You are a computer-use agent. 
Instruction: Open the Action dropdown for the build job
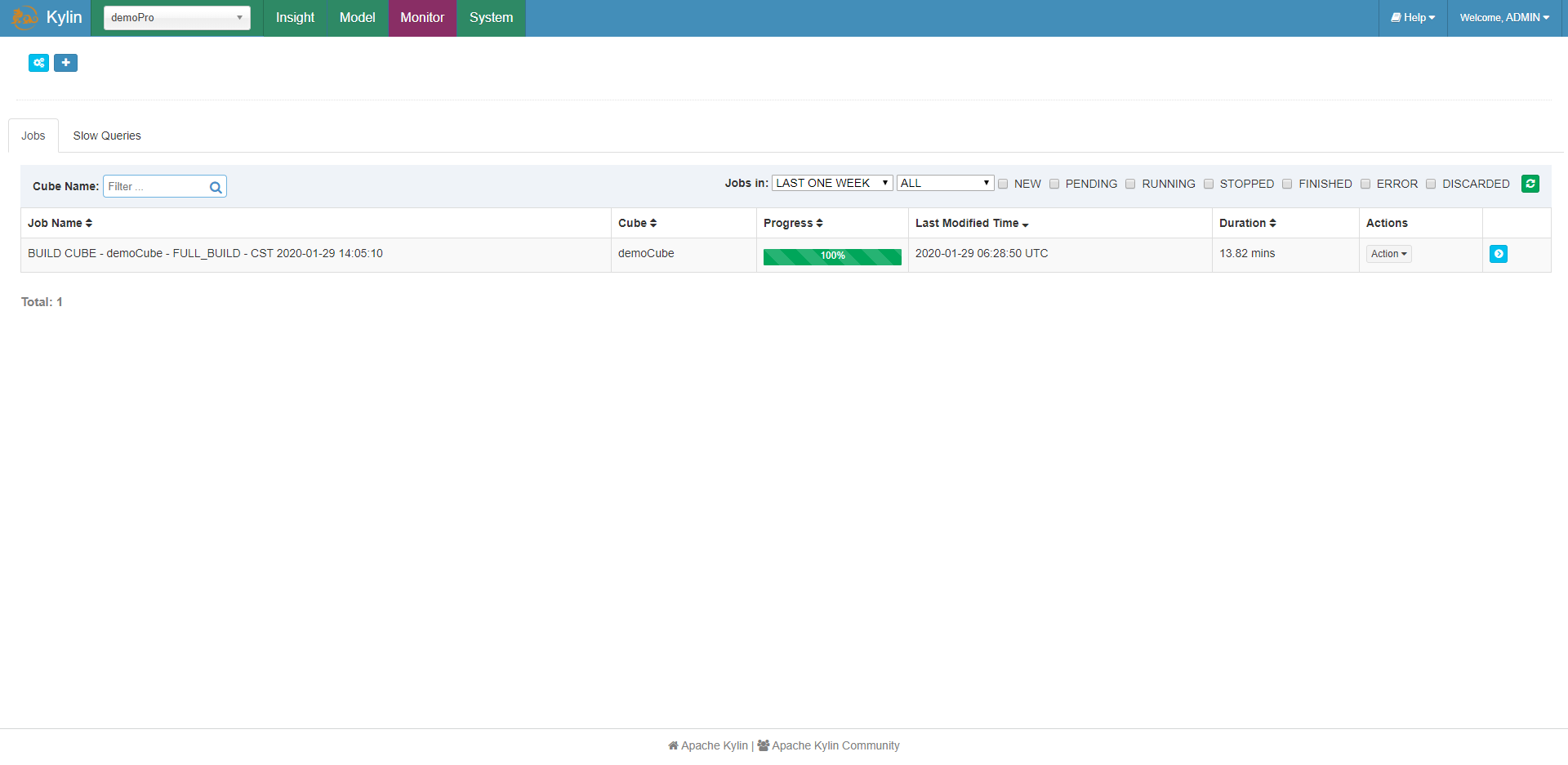tap(1388, 254)
